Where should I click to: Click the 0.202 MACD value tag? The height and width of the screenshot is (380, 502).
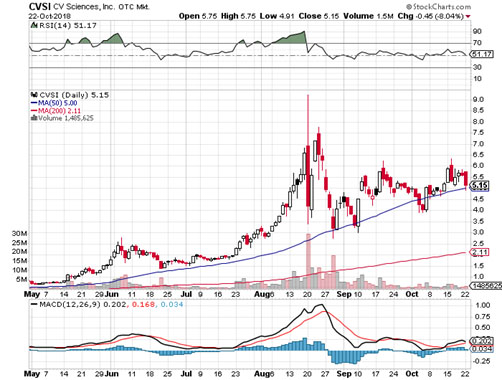coord(481,341)
